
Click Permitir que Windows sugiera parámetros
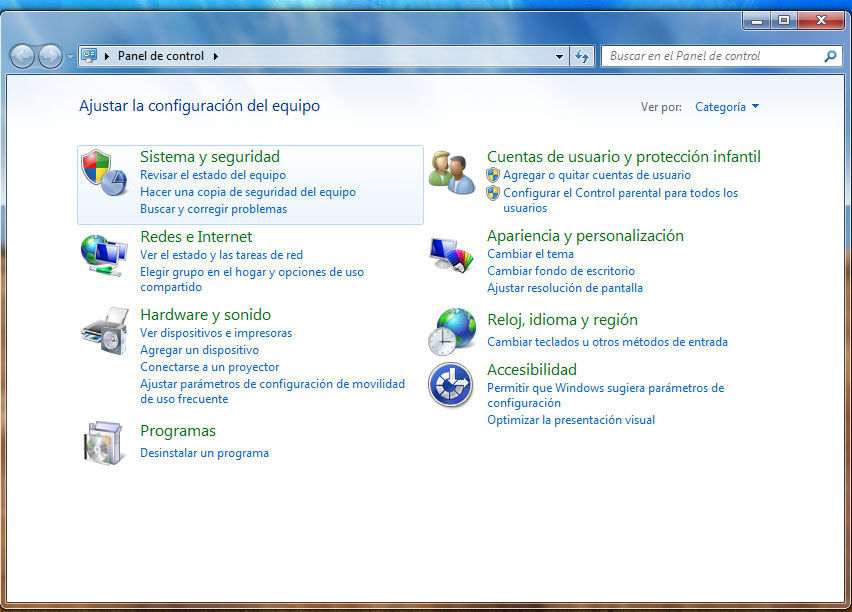[605, 395]
